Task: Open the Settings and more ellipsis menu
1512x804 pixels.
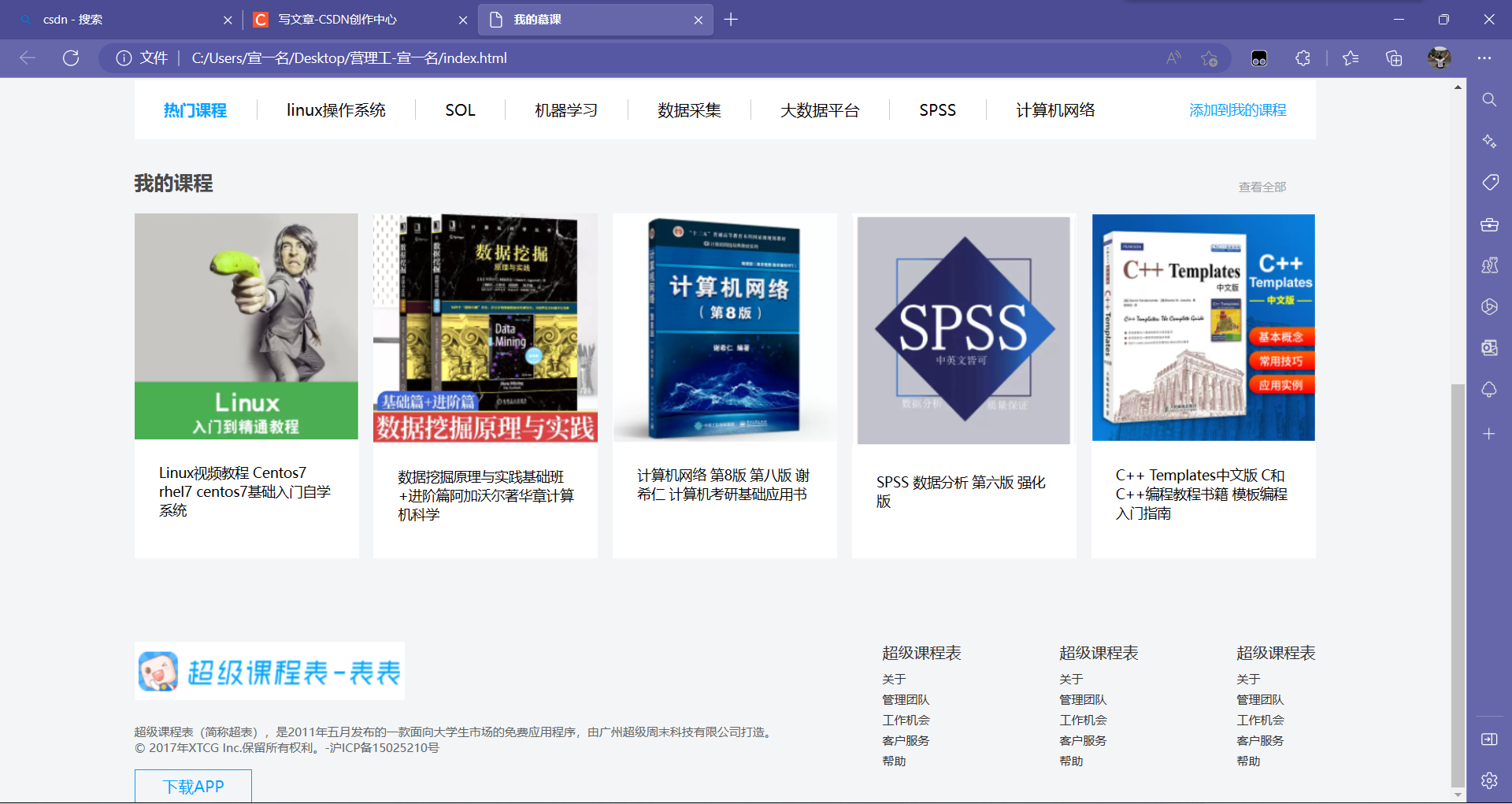Action: [1484, 57]
